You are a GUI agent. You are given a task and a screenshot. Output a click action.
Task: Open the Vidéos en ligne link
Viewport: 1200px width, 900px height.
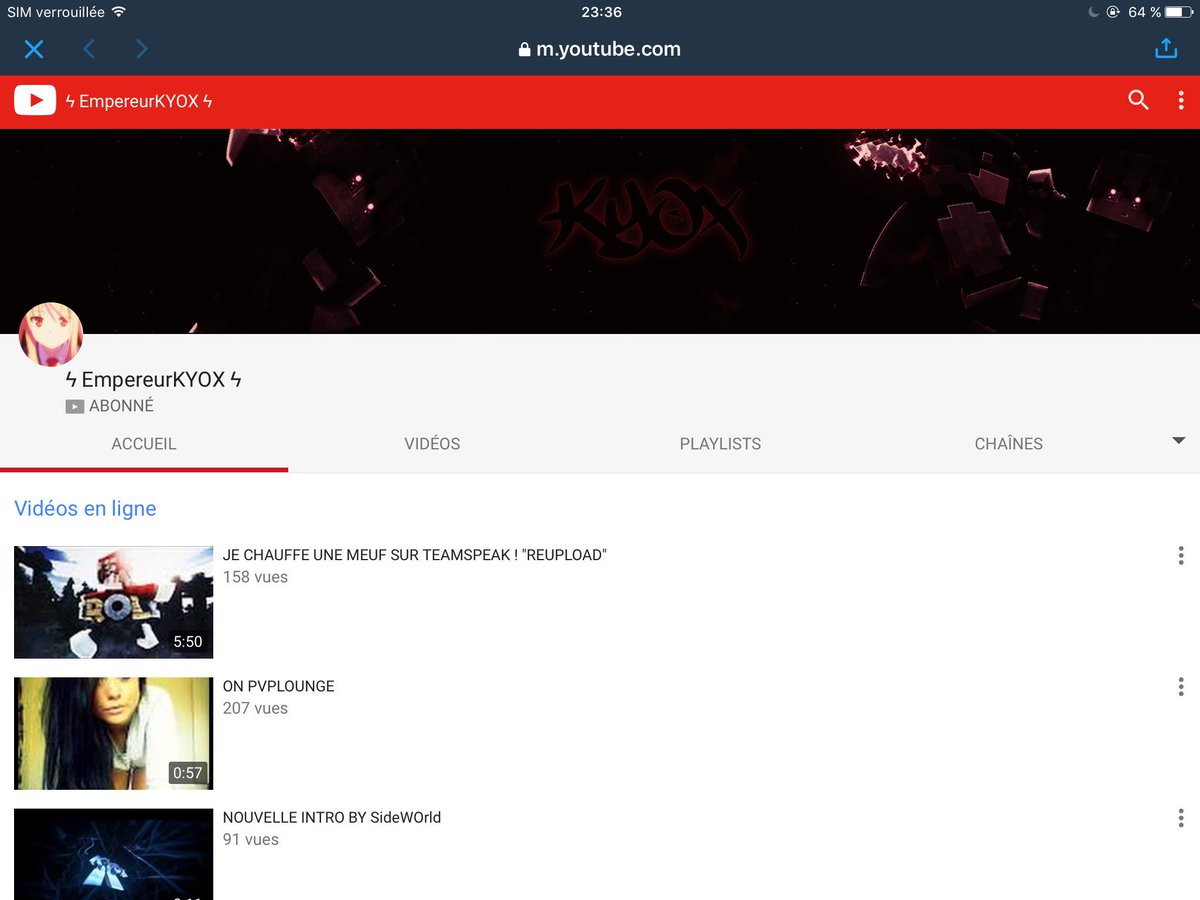pyautogui.click(x=85, y=508)
